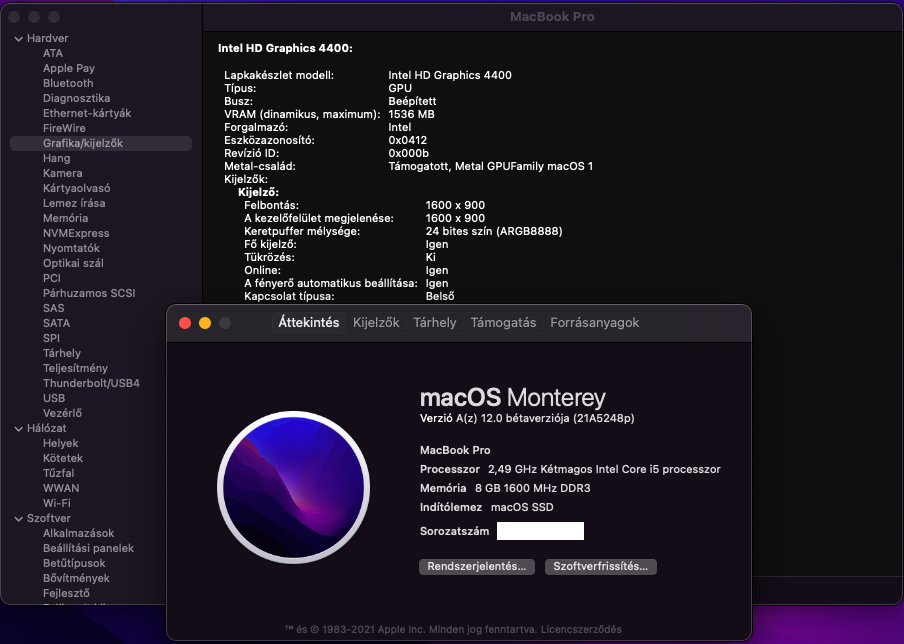The width and height of the screenshot is (904, 644).
Task: Open Alkalmazások software entry
Action: click(78, 533)
